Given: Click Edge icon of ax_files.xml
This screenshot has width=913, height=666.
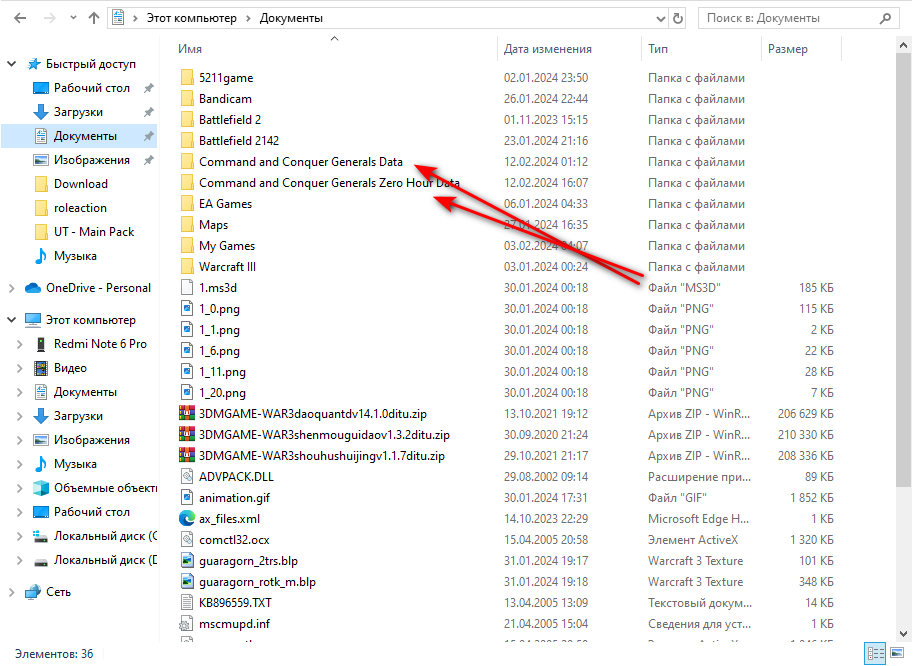Looking at the screenshot, I should (187, 518).
